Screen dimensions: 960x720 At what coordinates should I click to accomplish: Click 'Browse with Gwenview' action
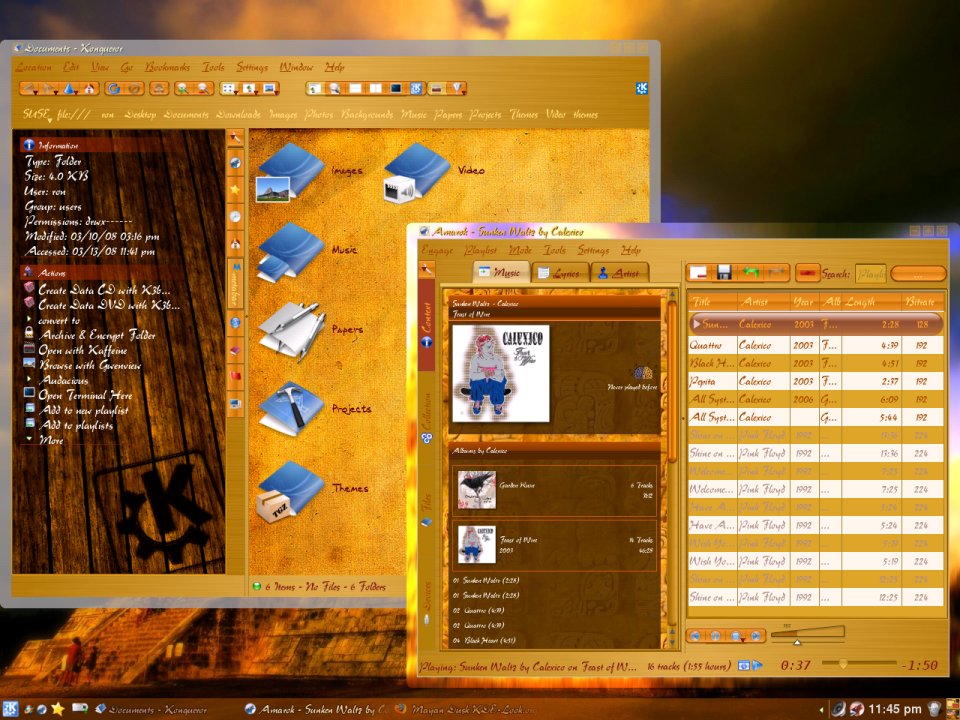point(90,365)
